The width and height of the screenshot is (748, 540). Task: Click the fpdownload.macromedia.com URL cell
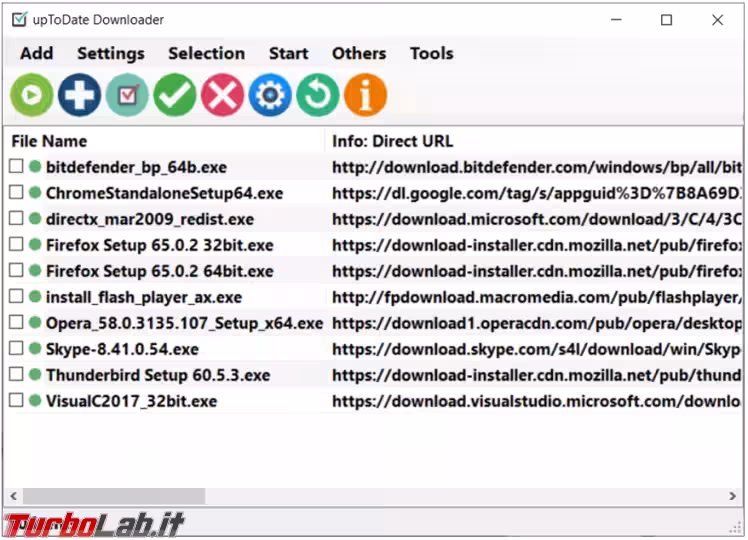click(x=537, y=297)
